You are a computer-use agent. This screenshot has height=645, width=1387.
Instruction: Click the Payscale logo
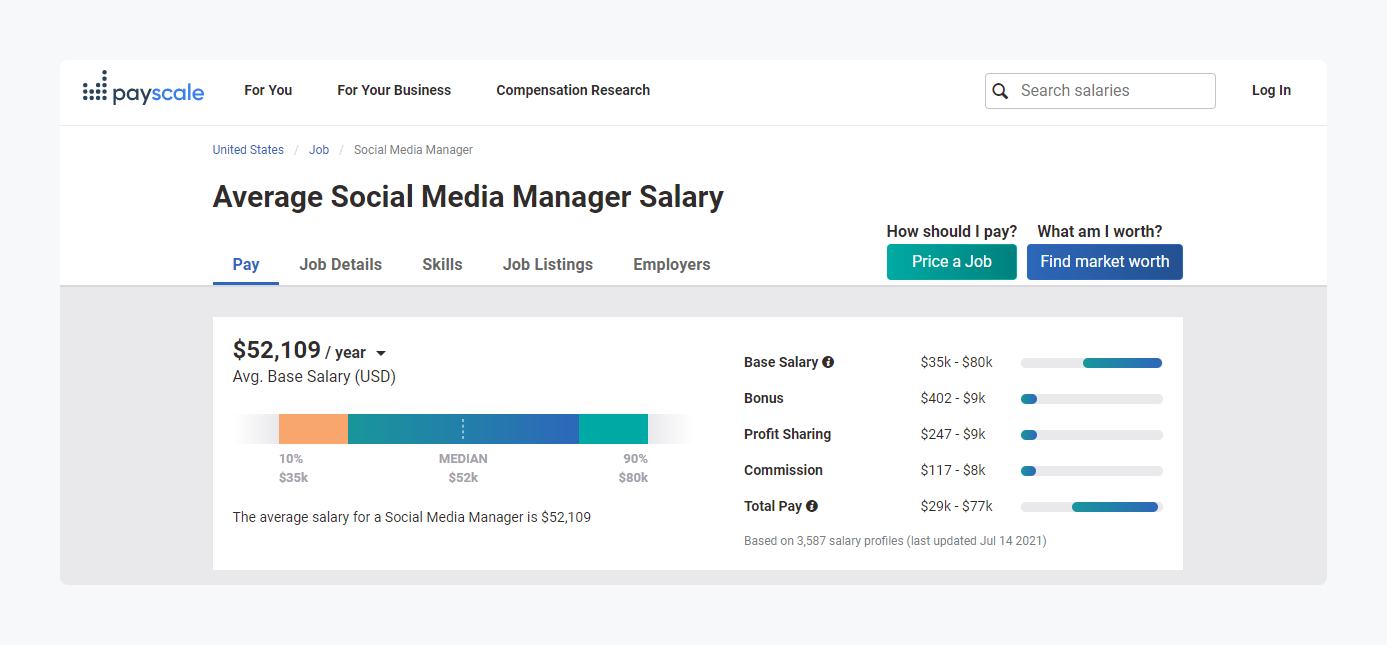click(x=143, y=89)
